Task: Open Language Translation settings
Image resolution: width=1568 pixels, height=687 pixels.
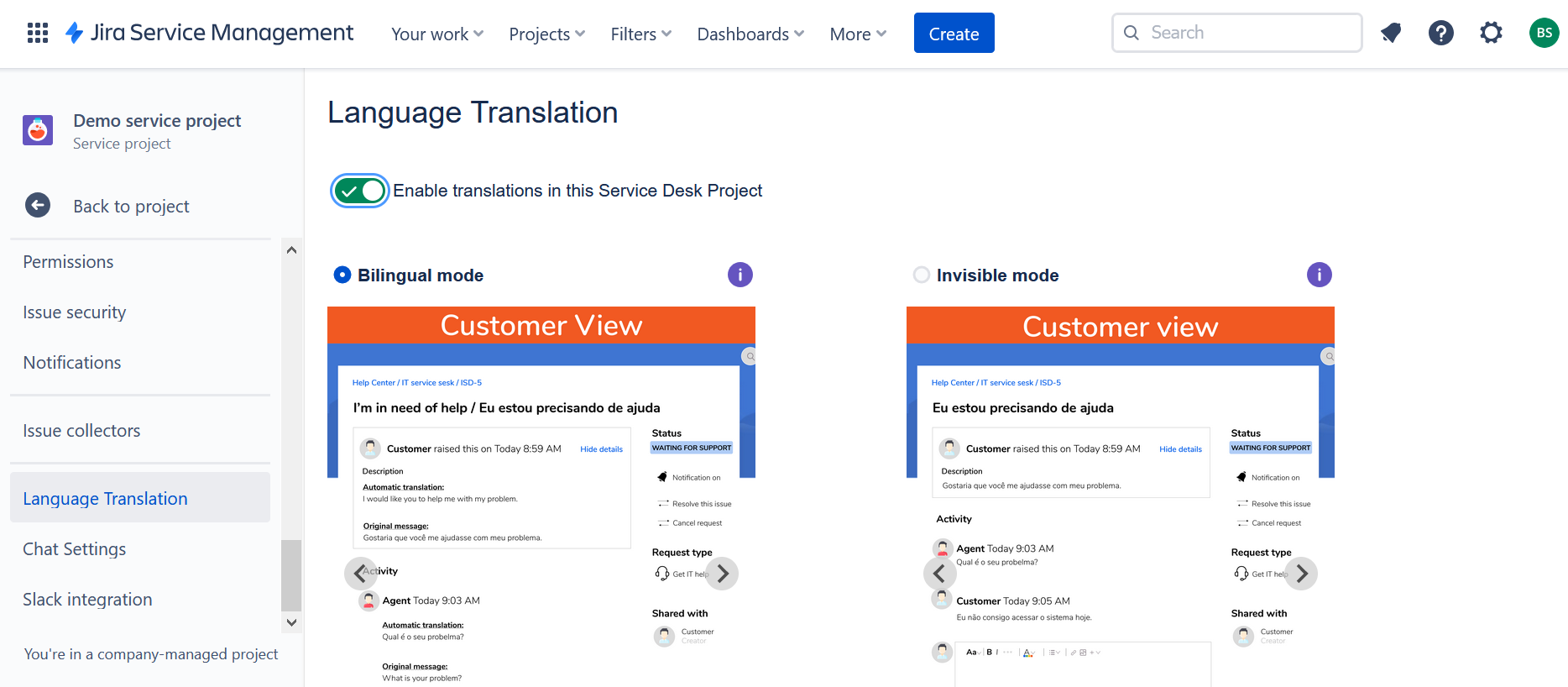Action: coord(140,497)
